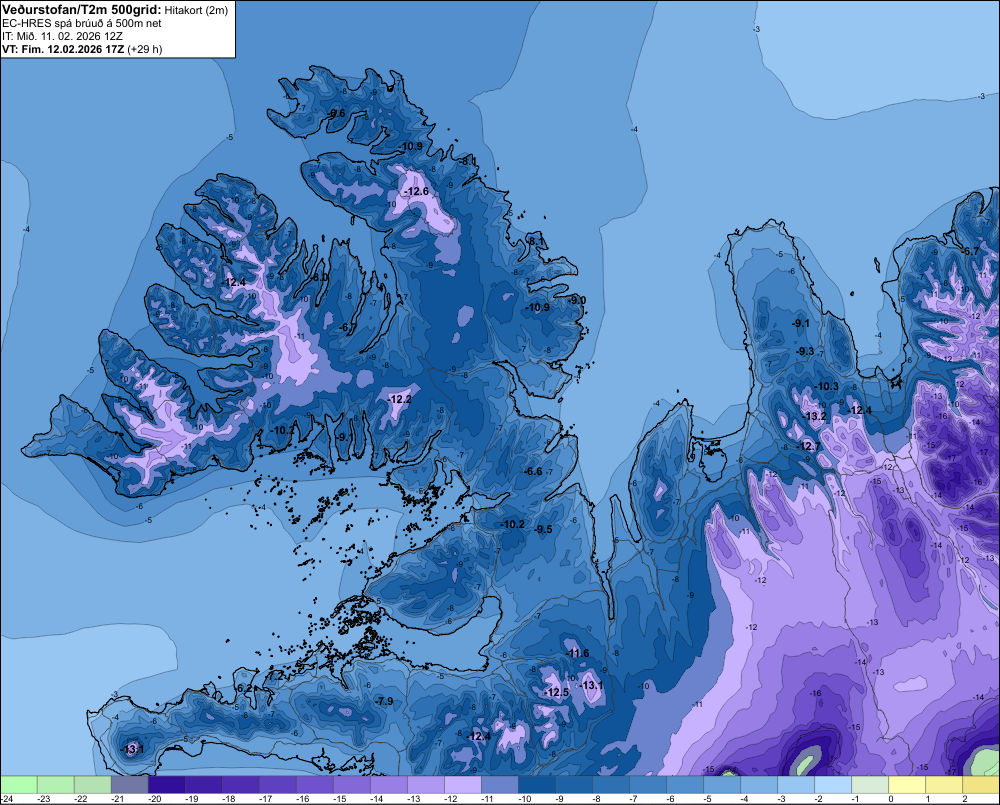Choose the pale yellow swatch between 0 and 1
Image resolution: width=1000 pixels, height=805 pixels.
(907, 784)
